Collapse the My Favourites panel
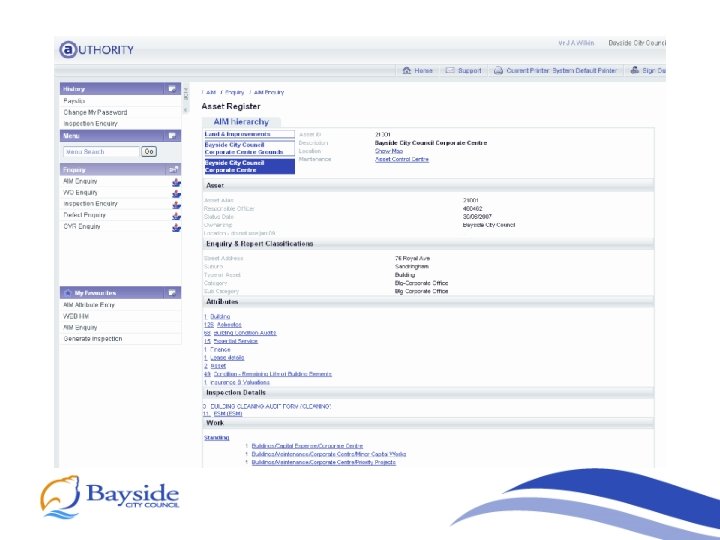Viewport: 720px width, 540px height. [x=172, y=292]
